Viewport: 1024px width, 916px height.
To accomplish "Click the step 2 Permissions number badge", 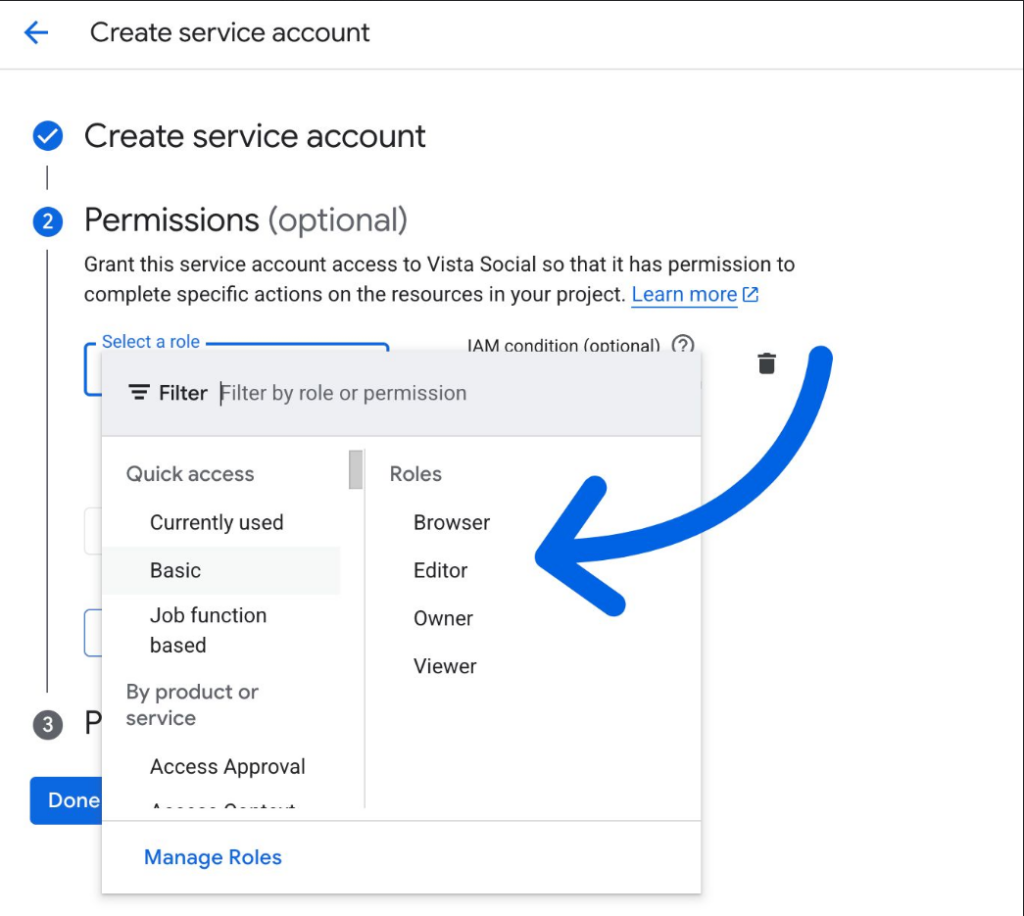I will 47,221.
